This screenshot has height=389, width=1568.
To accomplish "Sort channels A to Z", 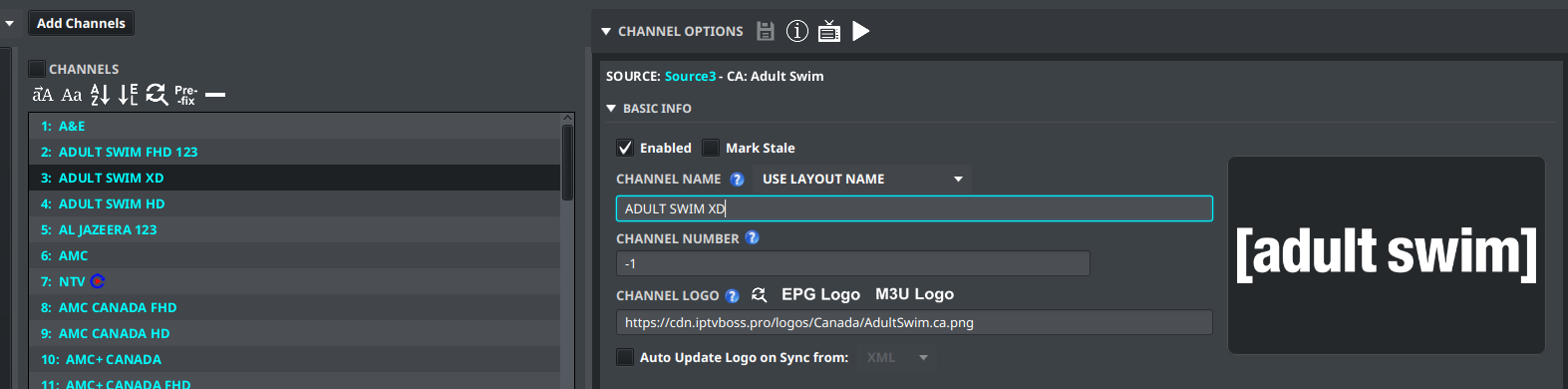I will 100,95.
